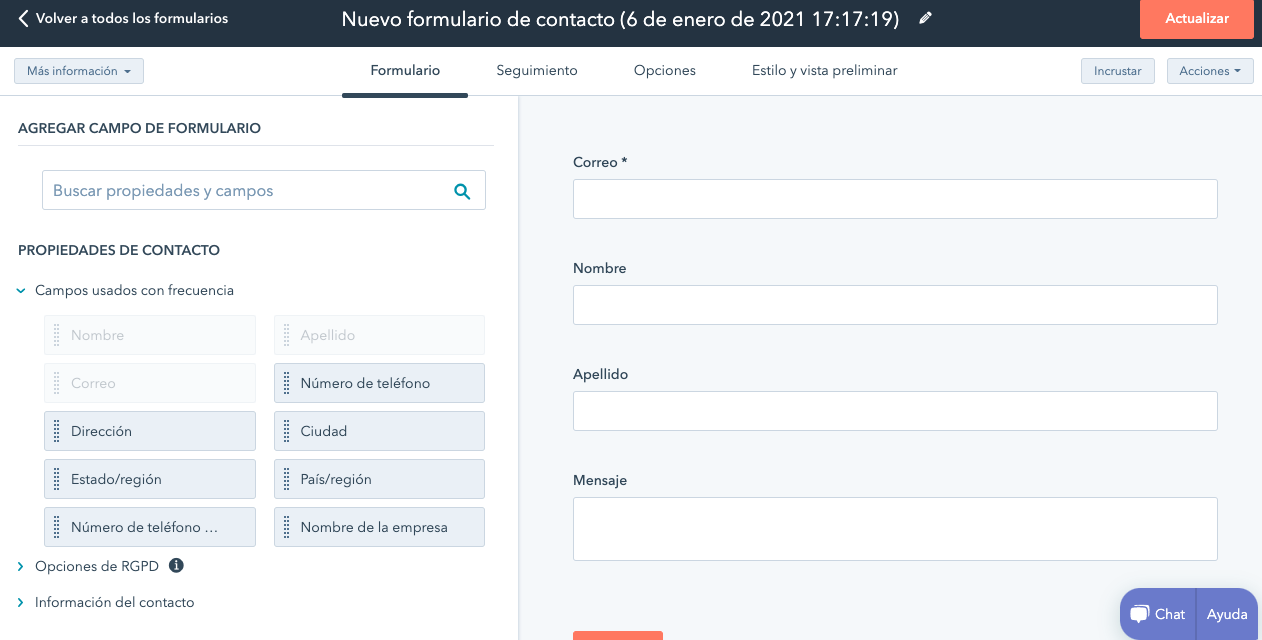Expand the Información del contacto section
The height and width of the screenshot is (640, 1262).
click(x=20, y=602)
